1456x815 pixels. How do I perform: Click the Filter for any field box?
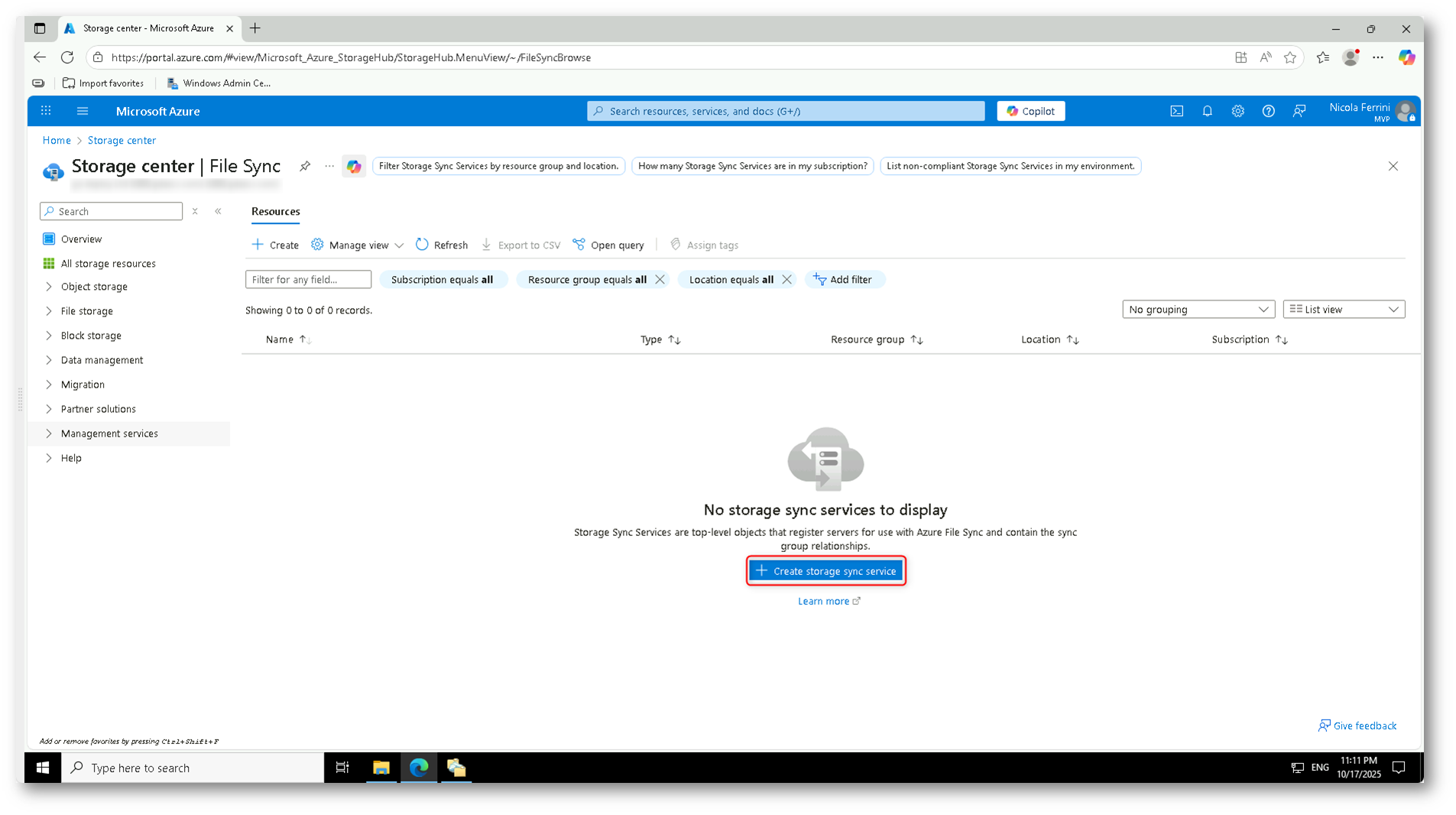tap(308, 279)
